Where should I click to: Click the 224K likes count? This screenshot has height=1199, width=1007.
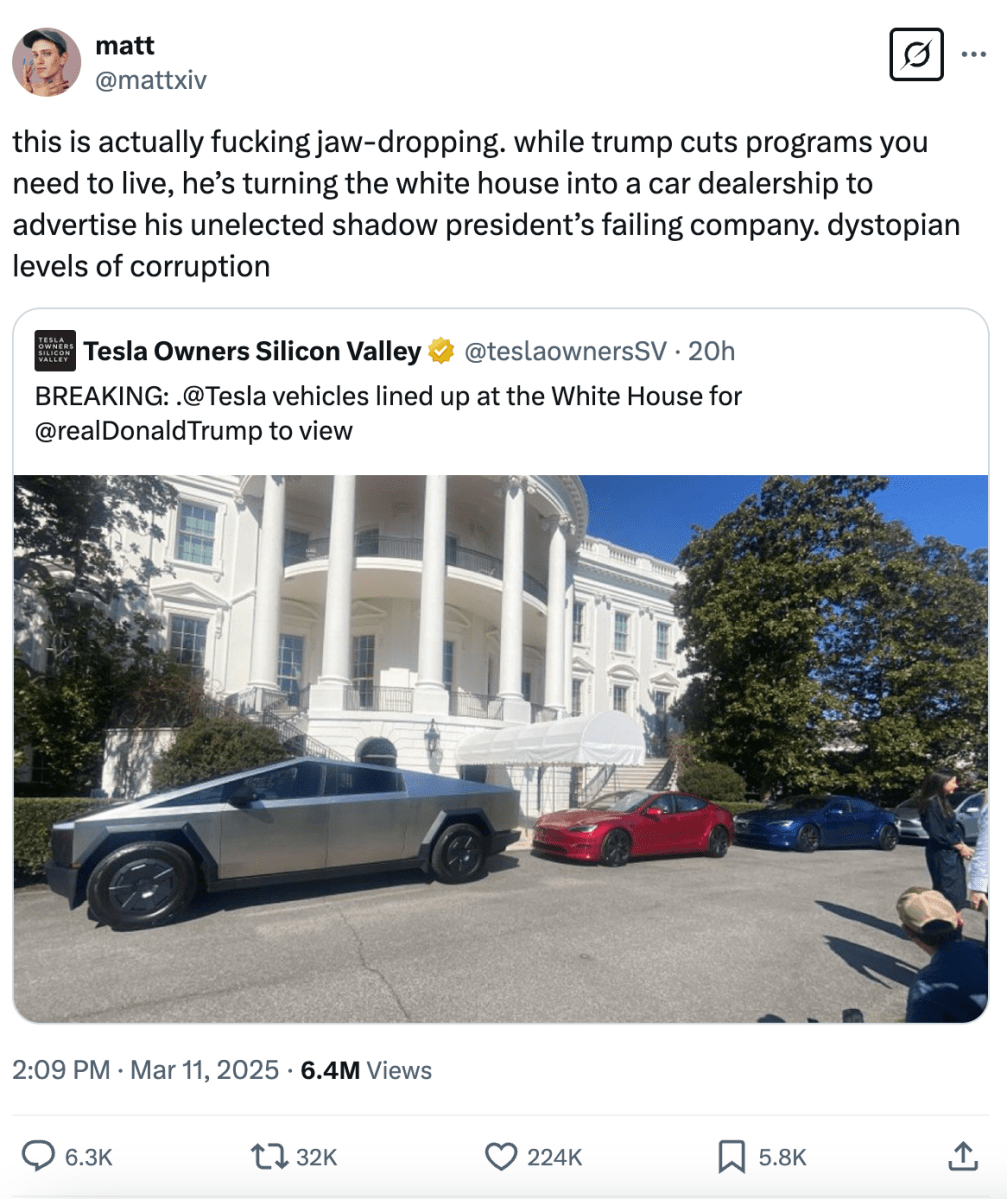coord(554,1157)
